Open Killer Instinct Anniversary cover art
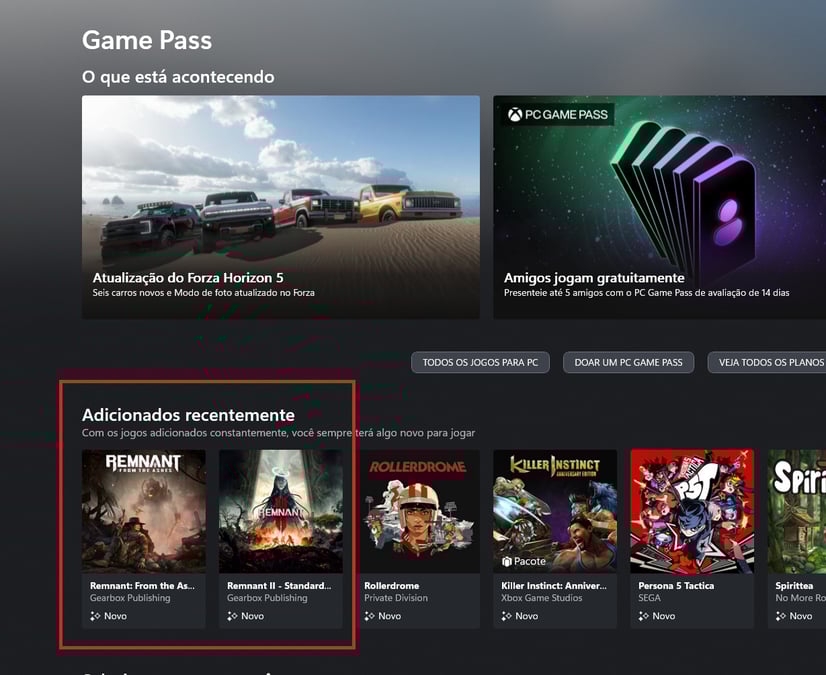The image size is (826, 675). click(x=555, y=511)
